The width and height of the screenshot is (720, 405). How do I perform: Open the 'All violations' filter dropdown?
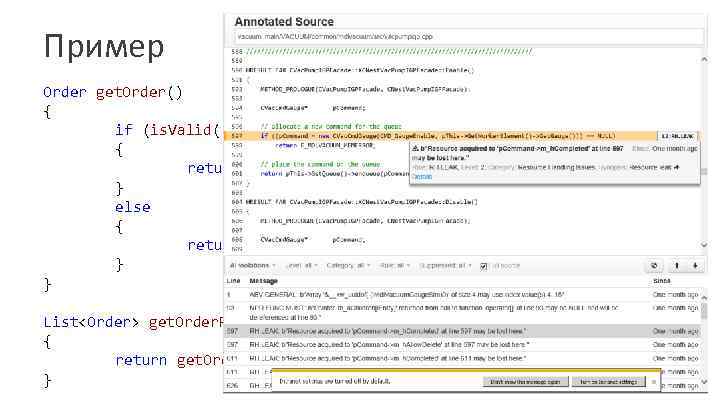[252, 265]
